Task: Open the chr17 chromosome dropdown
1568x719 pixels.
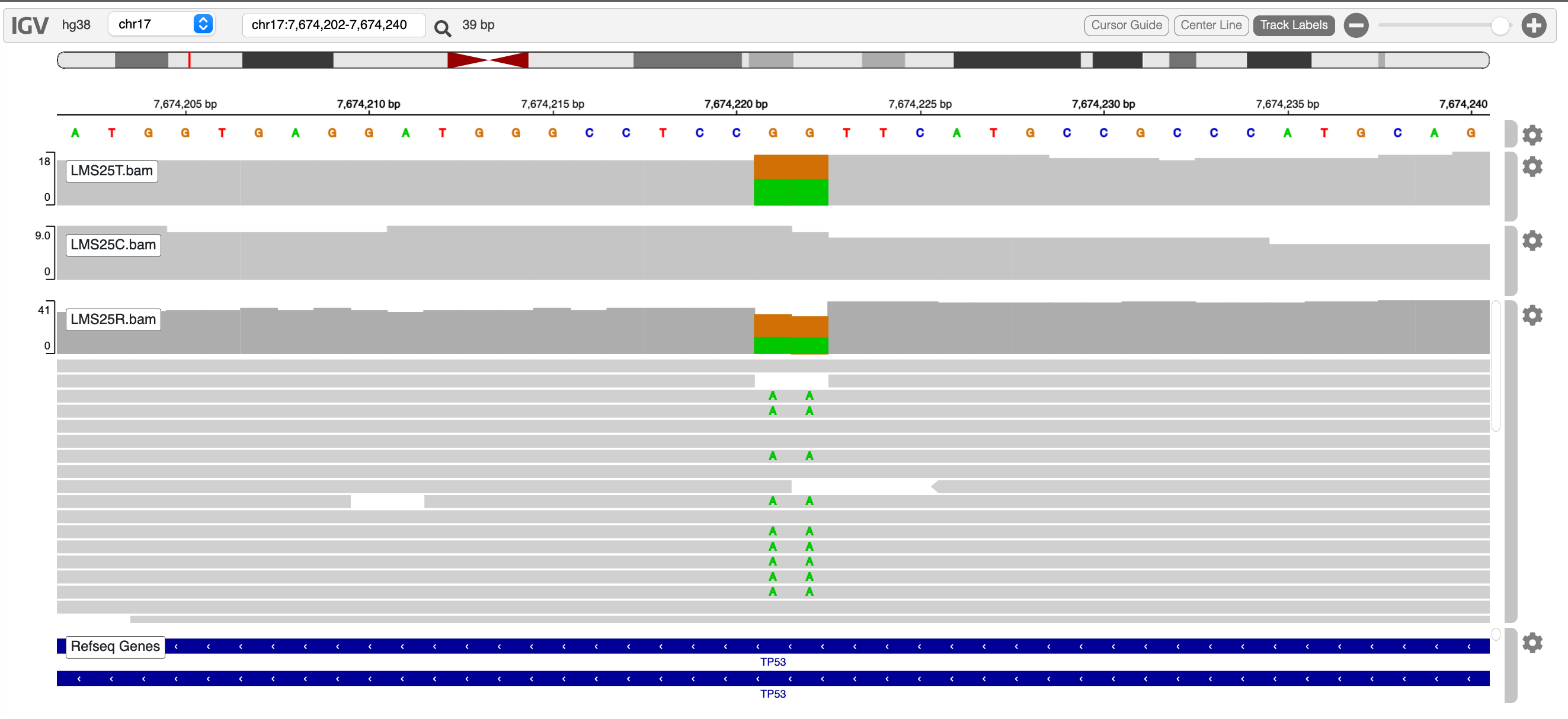Action: click(161, 24)
